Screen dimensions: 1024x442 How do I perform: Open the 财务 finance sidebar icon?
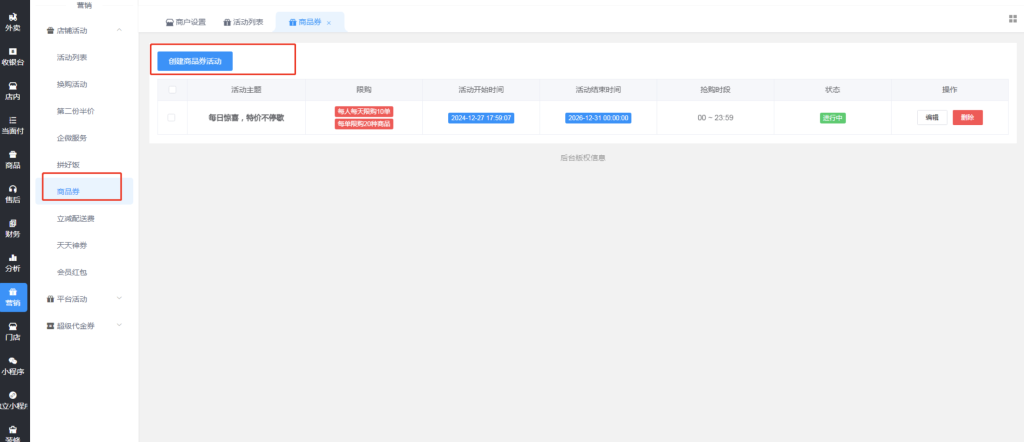[x=12, y=228]
